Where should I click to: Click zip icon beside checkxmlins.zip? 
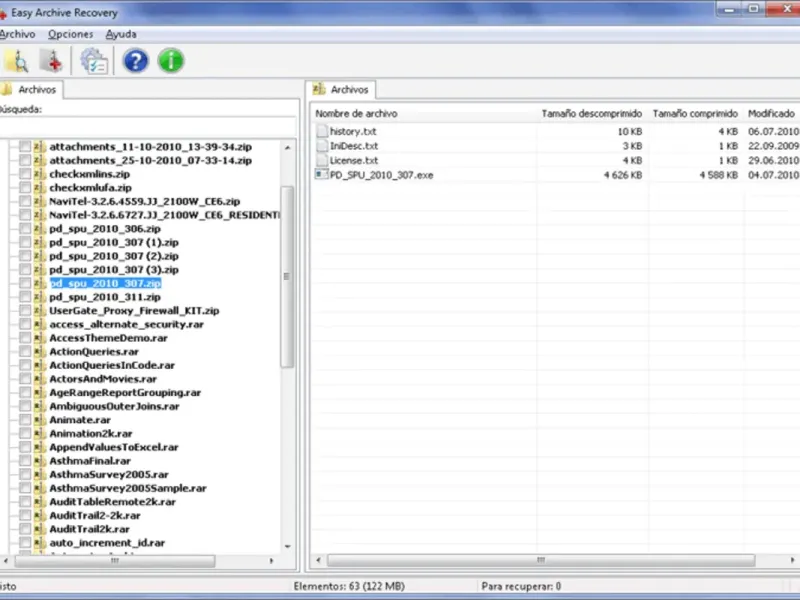point(40,174)
